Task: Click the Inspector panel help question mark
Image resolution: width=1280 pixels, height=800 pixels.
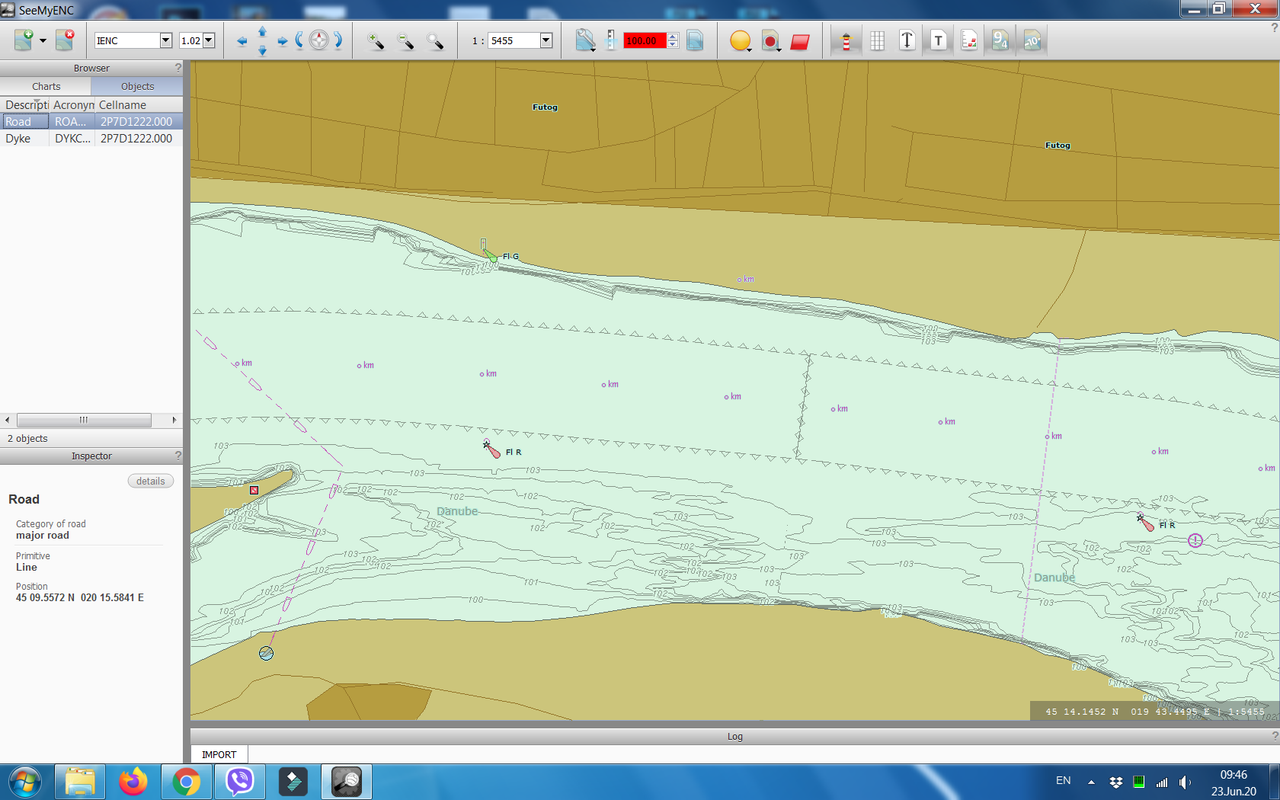Action: 178,455
